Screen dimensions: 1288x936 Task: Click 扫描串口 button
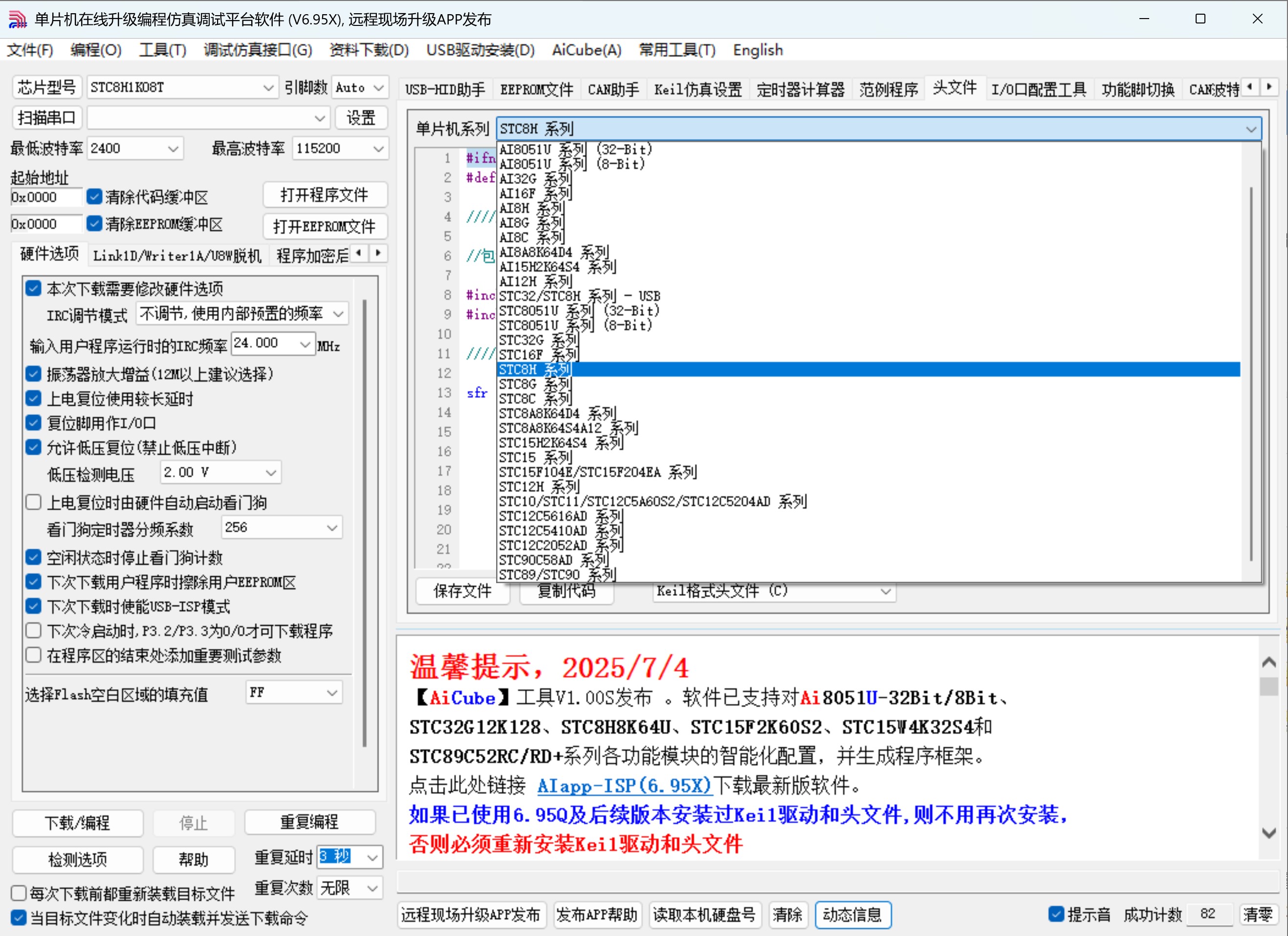pyautogui.click(x=47, y=118)
